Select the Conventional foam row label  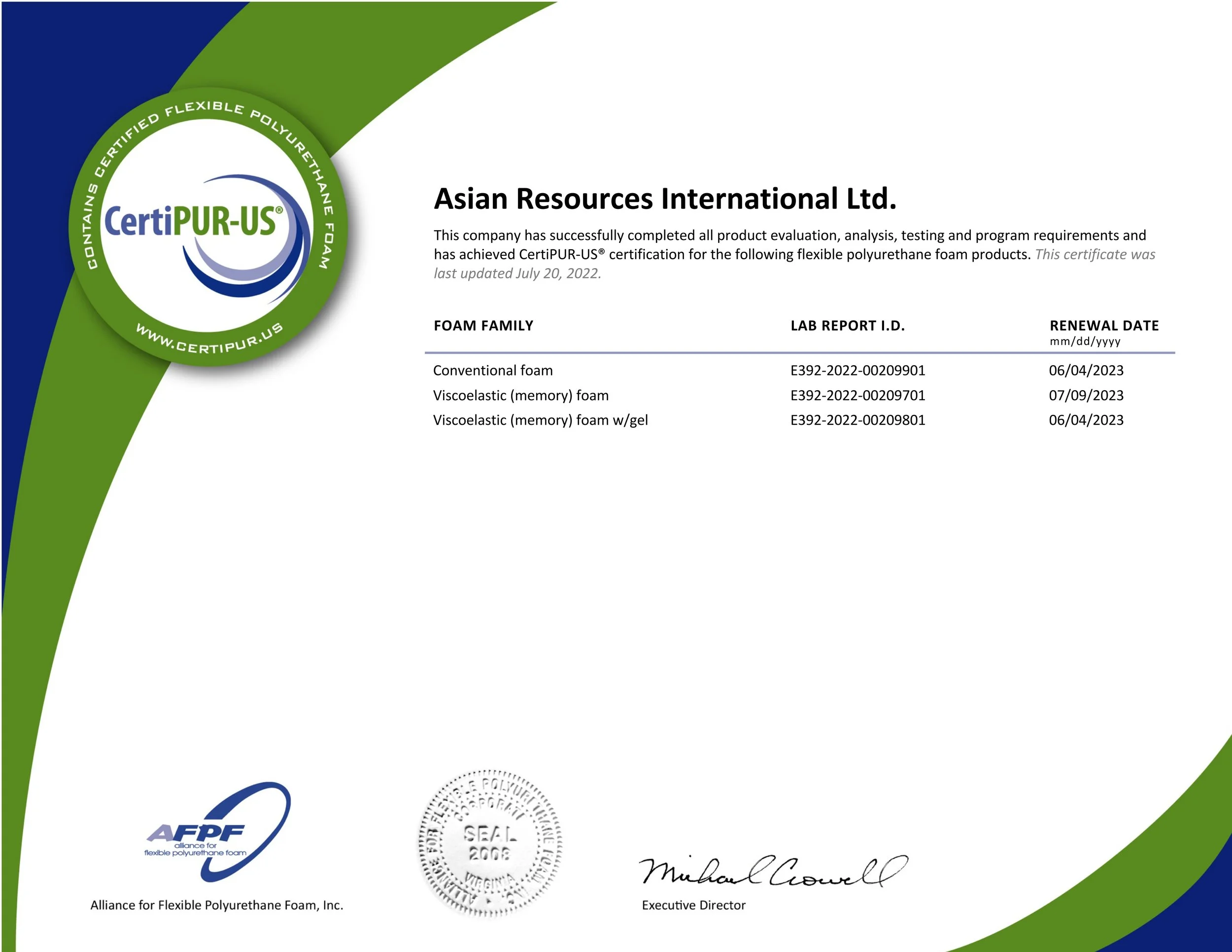tap(492, 371)
